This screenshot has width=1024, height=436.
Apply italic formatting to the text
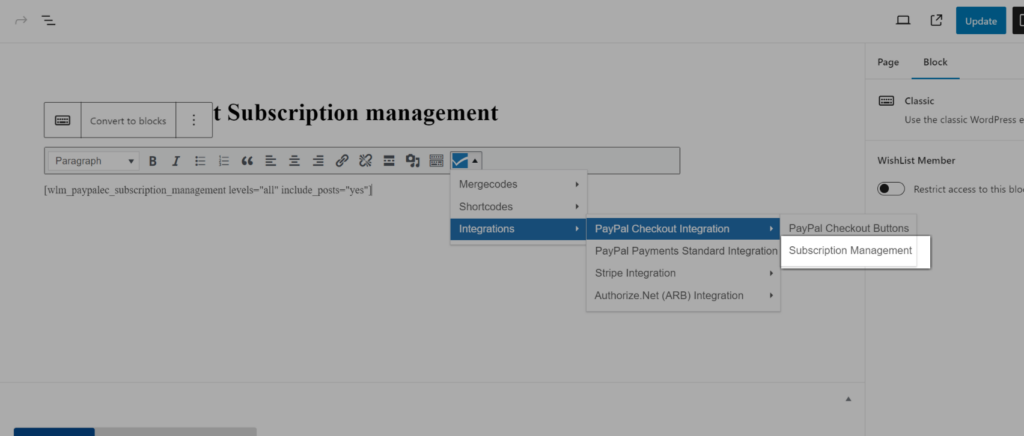(x=176, y=161)
